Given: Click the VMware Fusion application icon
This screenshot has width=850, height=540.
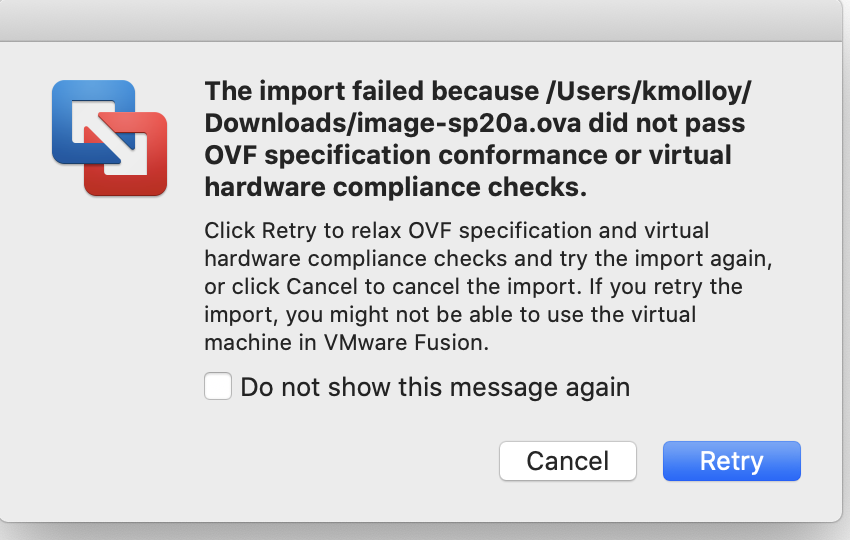Looking at the screenshot, I should click(x=109, y=139).
